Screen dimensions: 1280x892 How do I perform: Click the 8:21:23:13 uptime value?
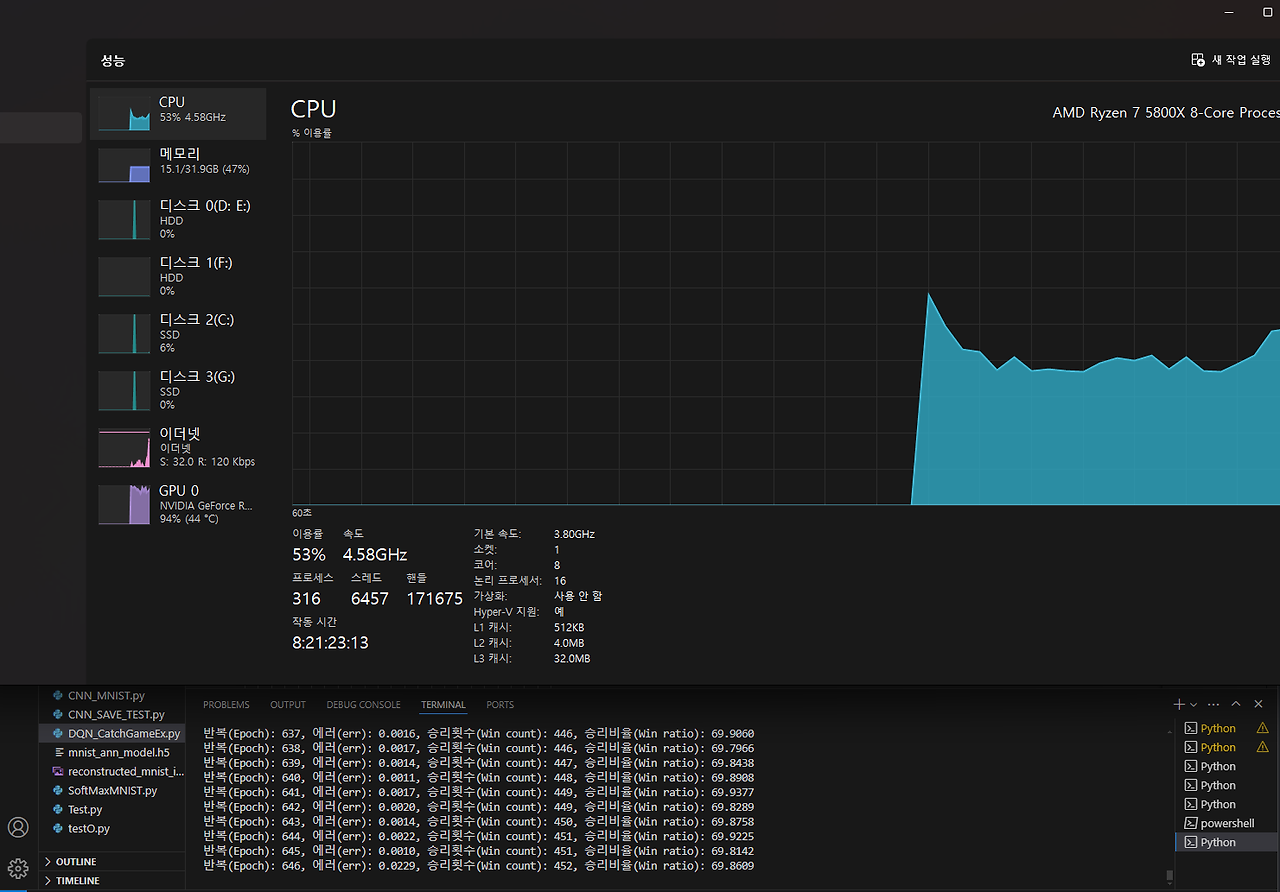330,643
